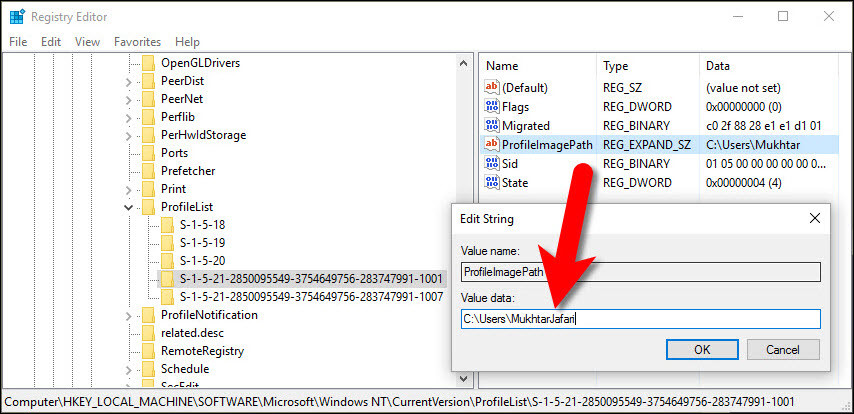Click the REG_EXPAND_SZ type cell
The image size is (854, 414).
click(x=646, y=145)
